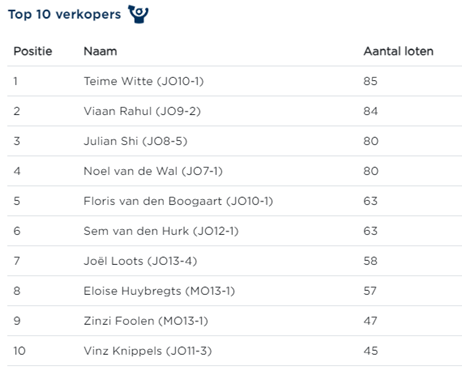
Task: Select the Aantal loten column header
Action: [398, 51]
